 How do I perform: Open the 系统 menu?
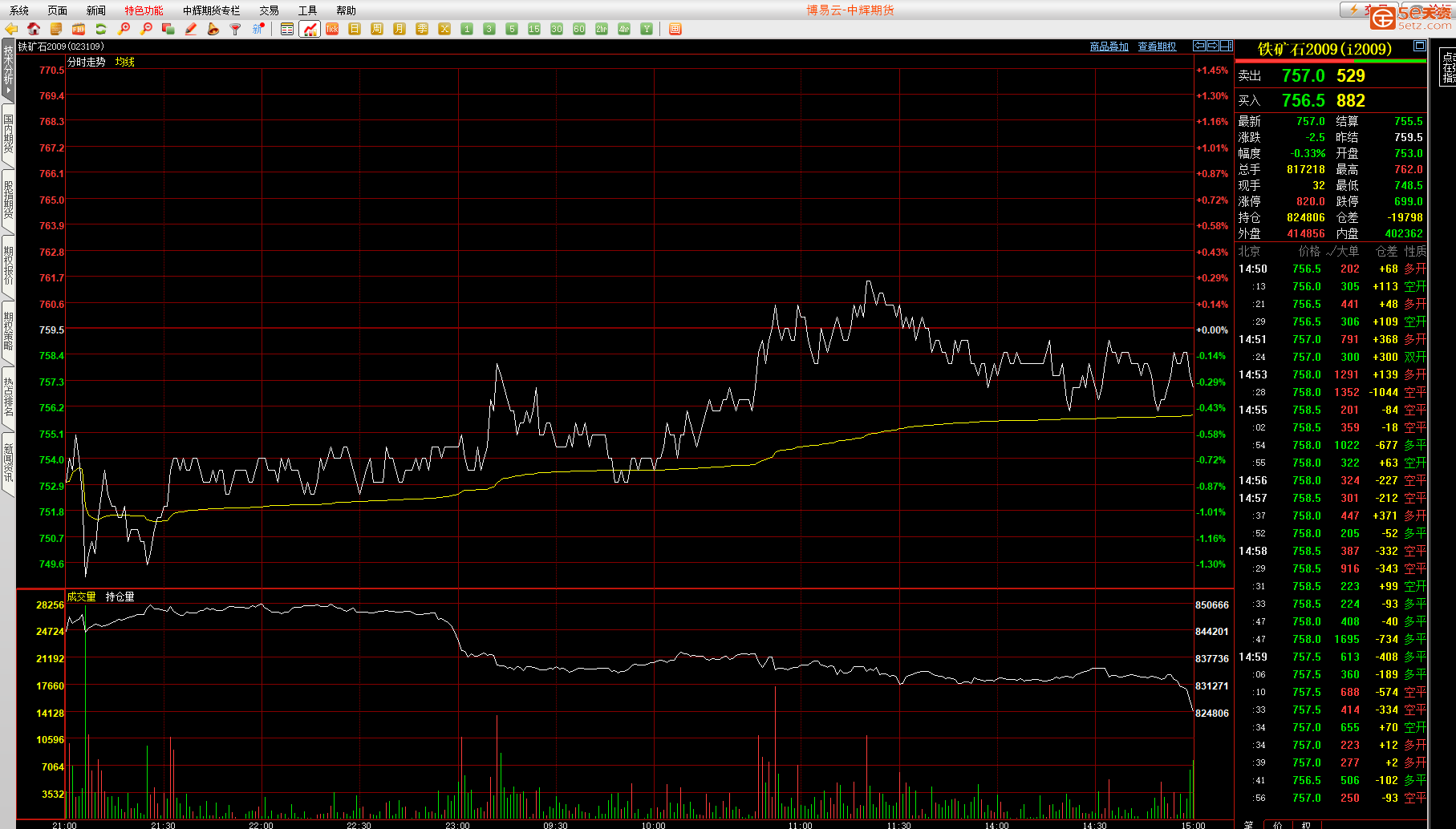tap(19, 10)
